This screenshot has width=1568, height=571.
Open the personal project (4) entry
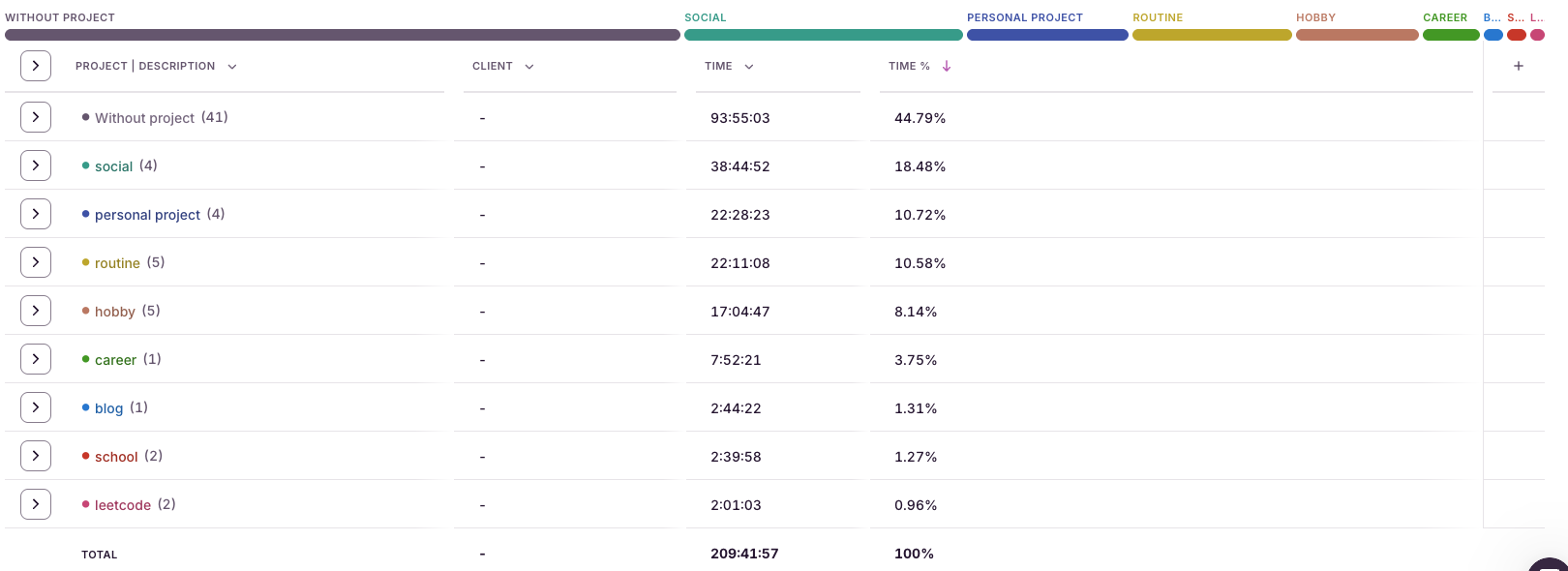point(153,214)
